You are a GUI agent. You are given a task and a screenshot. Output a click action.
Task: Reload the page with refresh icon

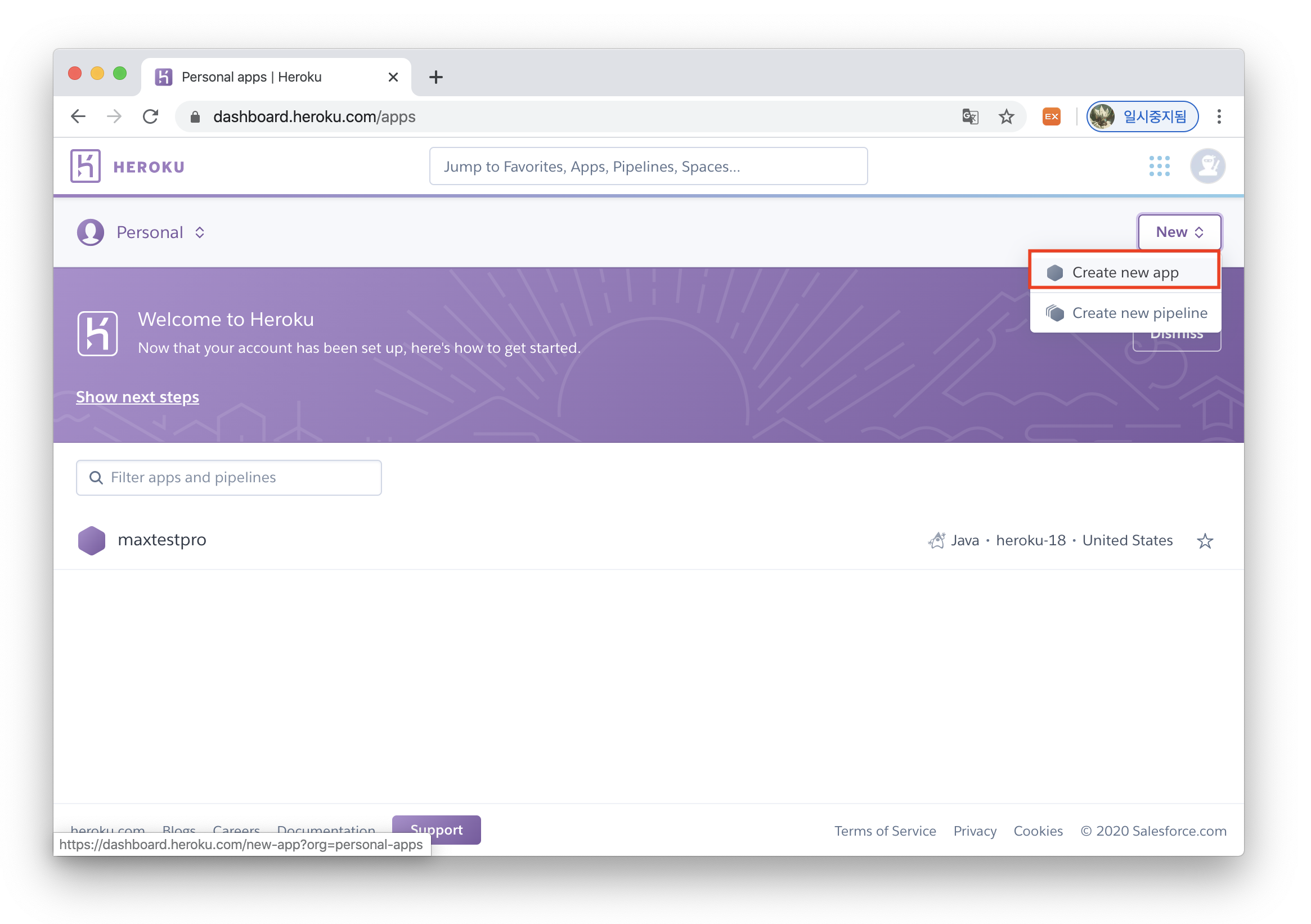[x=151, y=117]
